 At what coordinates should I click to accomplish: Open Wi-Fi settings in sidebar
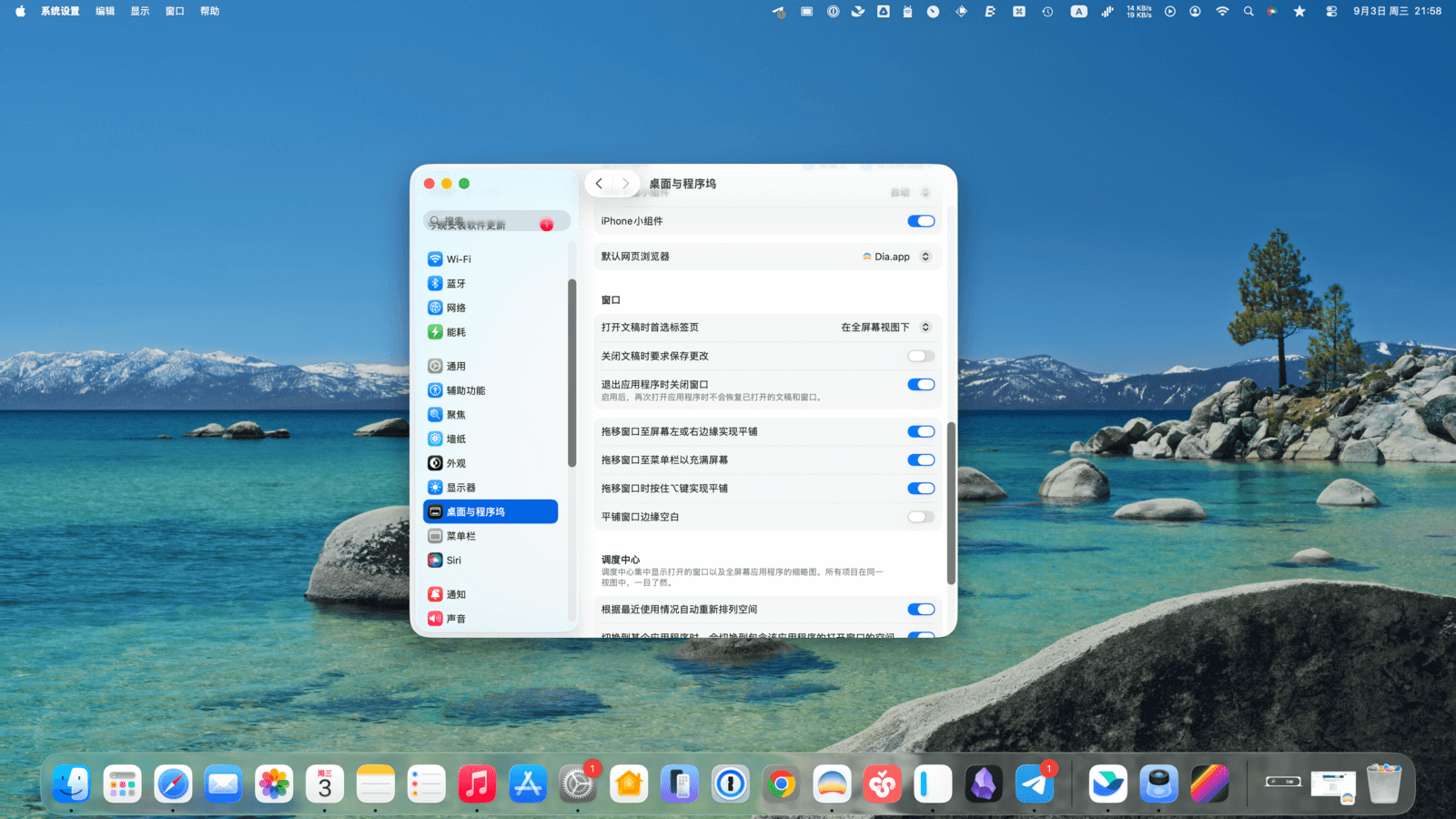[459, 259]
